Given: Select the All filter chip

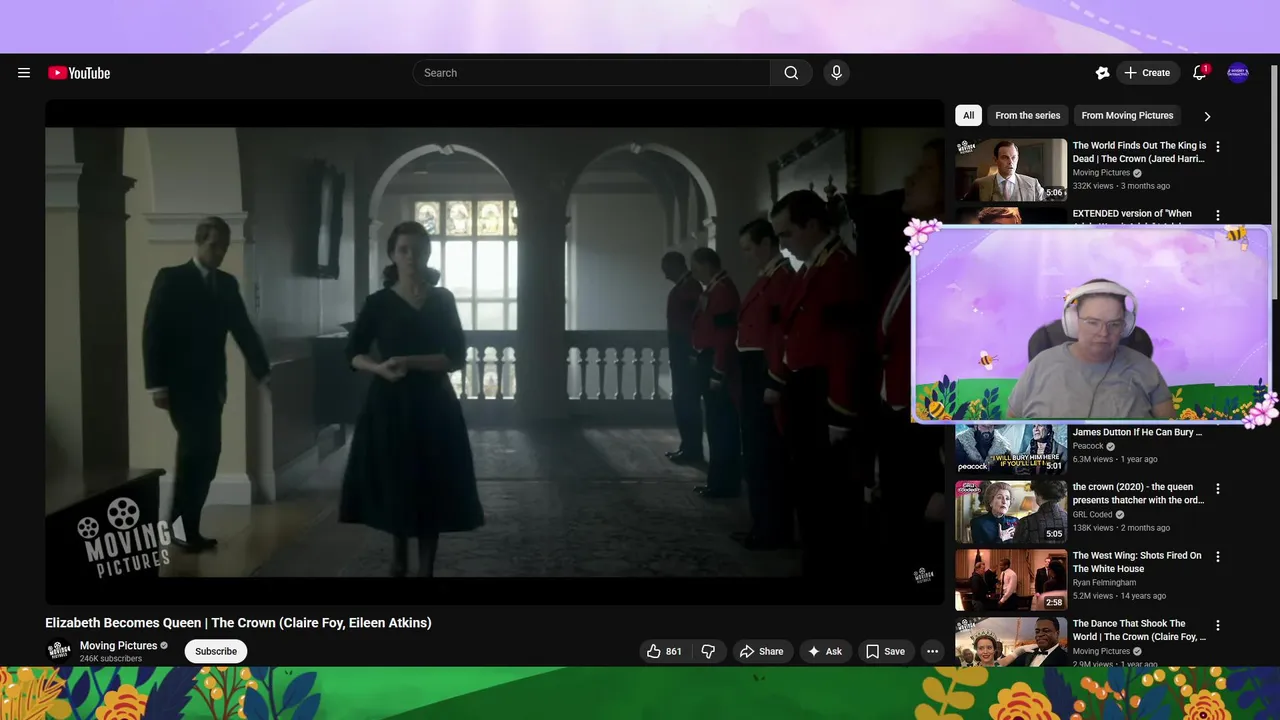Looking at the screenshot, I should (968, 116).
